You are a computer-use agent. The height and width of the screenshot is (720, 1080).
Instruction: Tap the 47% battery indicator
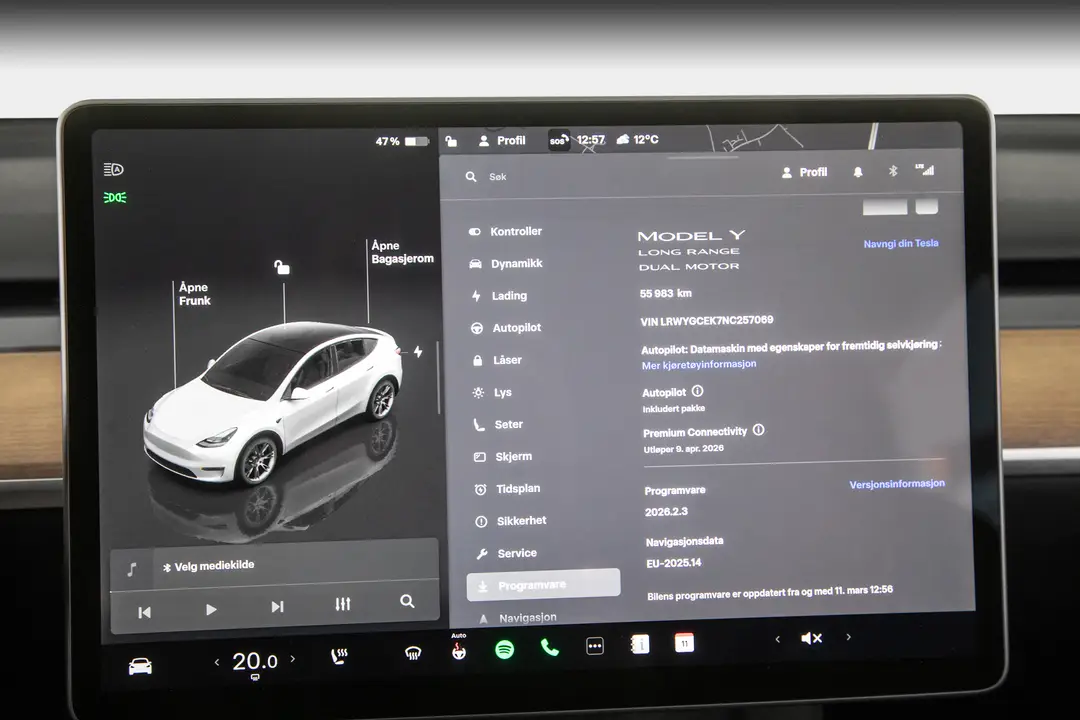402,141
